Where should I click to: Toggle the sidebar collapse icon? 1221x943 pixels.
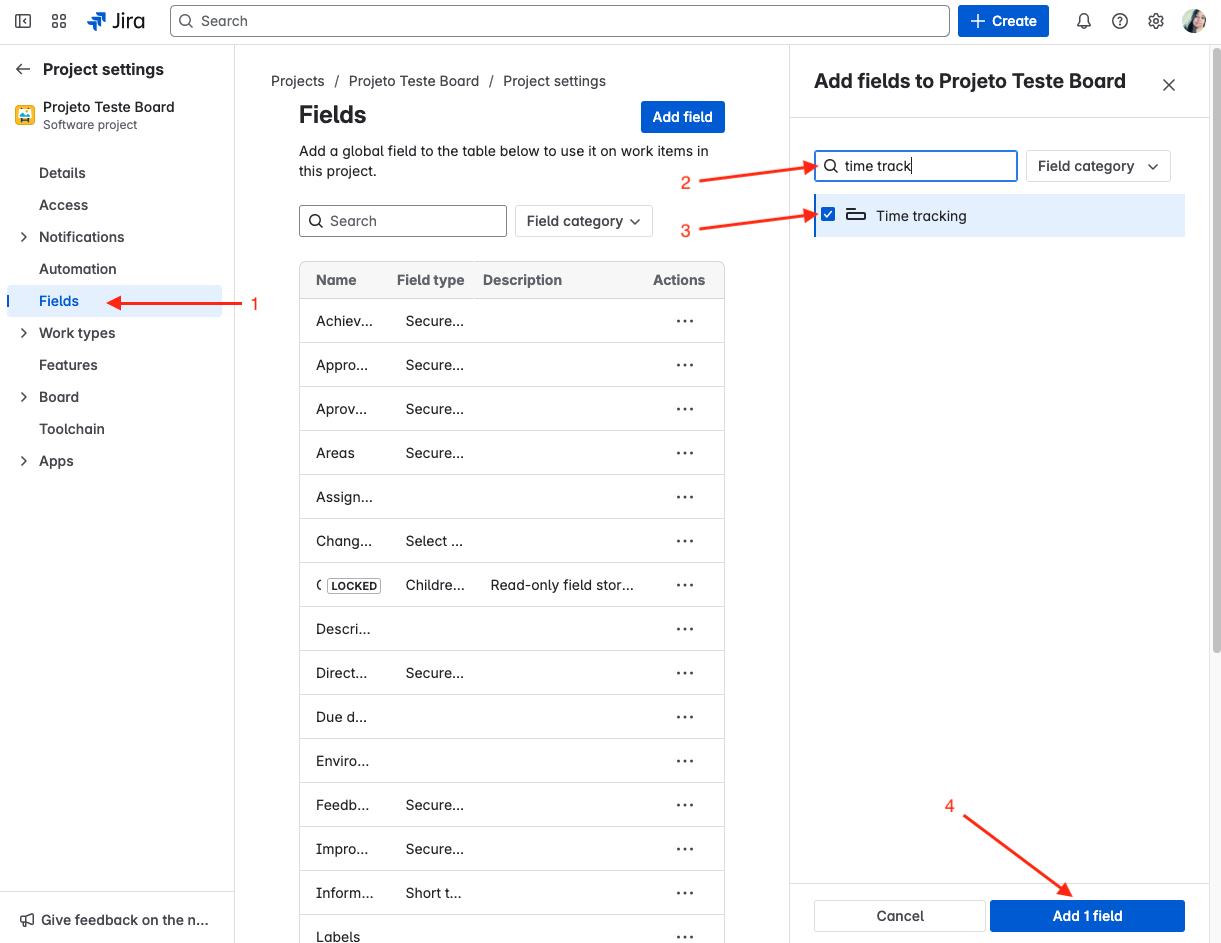pos(23,21)
